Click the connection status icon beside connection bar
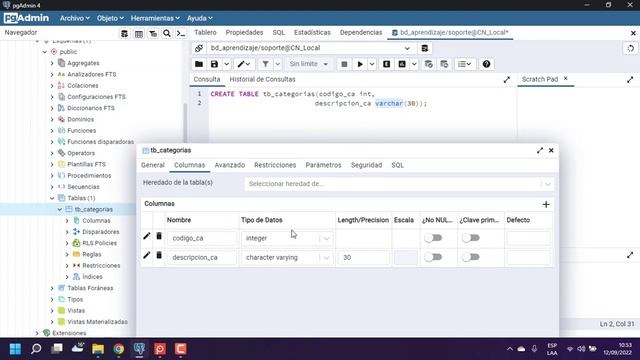The width and height of the screenshot is (640, 360). pyautogui.click(x=199, y=48)
